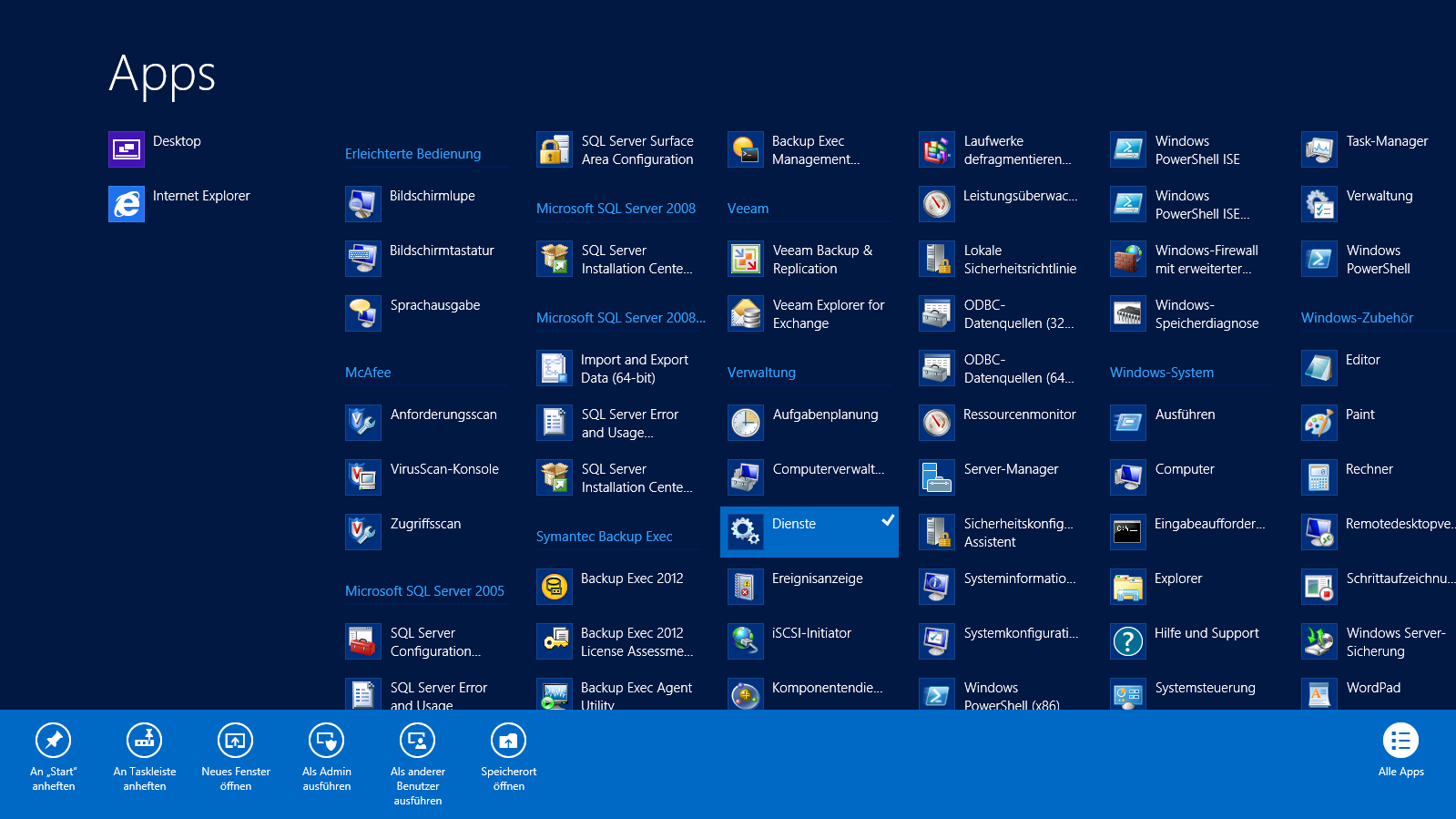Screen dimensions: 1456x819
Task: Open Systemkonfiguration app label
Action: pos(1021,633)
